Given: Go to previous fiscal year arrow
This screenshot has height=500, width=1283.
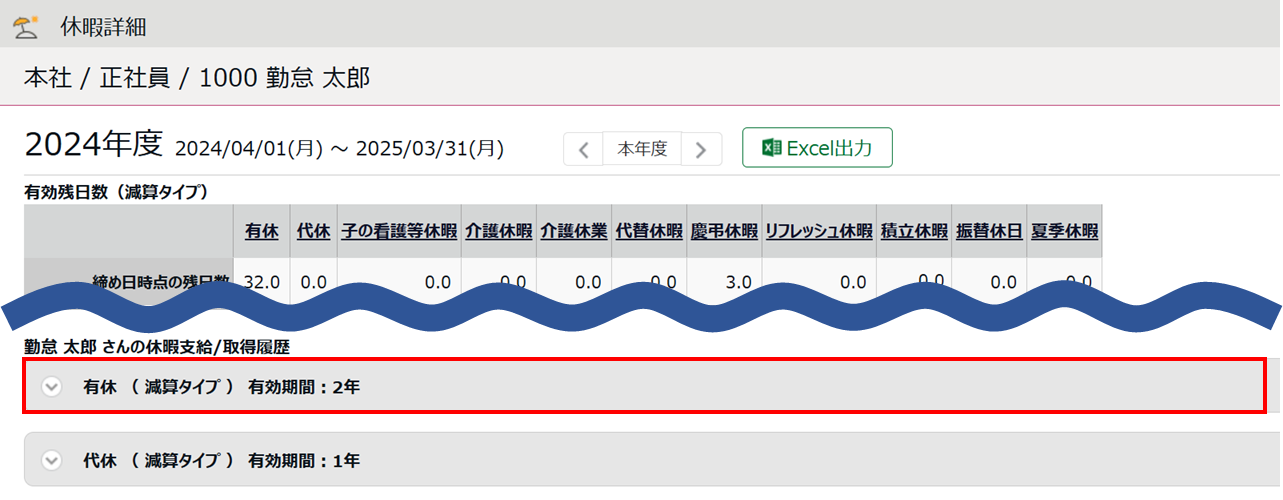Looking at the screenshot, I should (584, 150).
